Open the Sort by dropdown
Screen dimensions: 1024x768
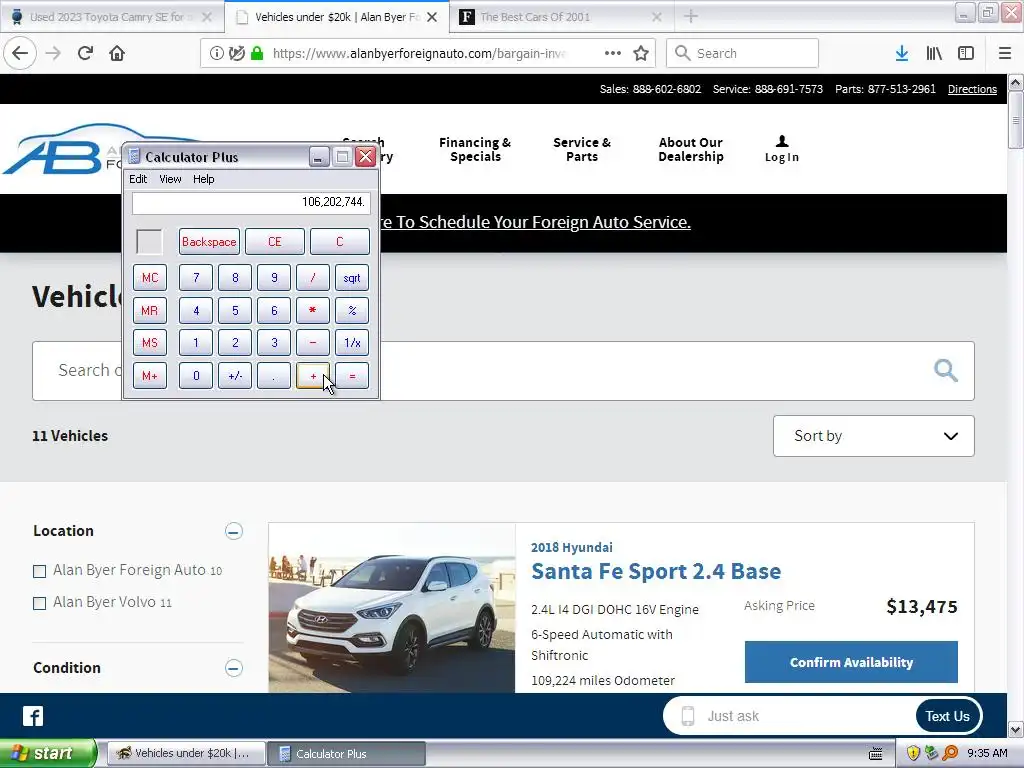(x=874, y=436)
